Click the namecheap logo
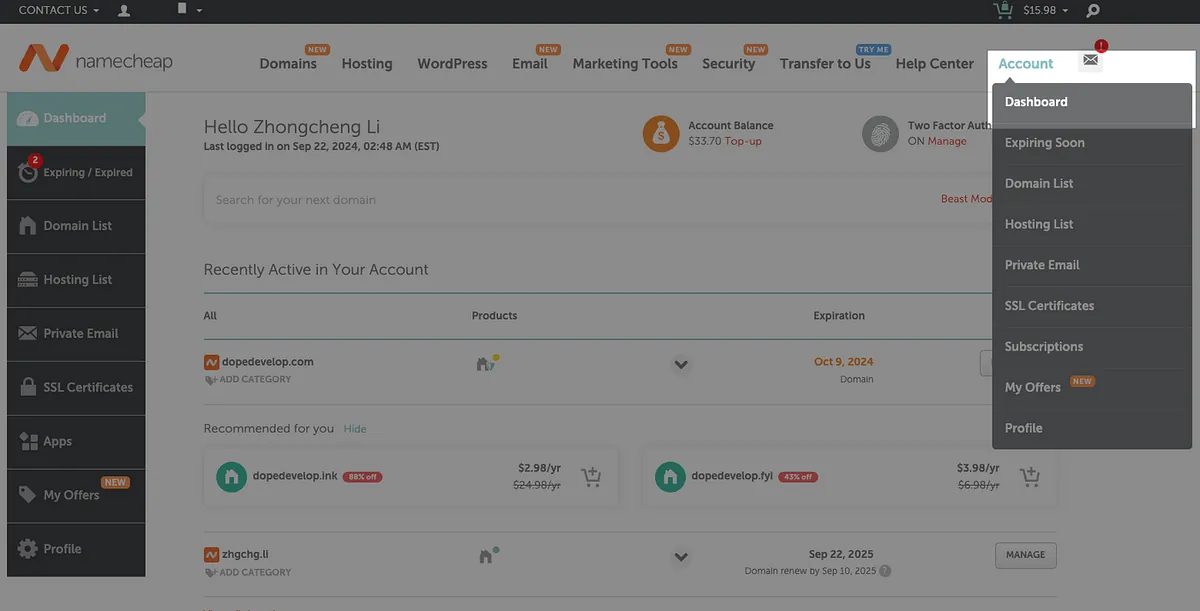This screenshot has width=1200, height=611. click(x=95, y=60)
